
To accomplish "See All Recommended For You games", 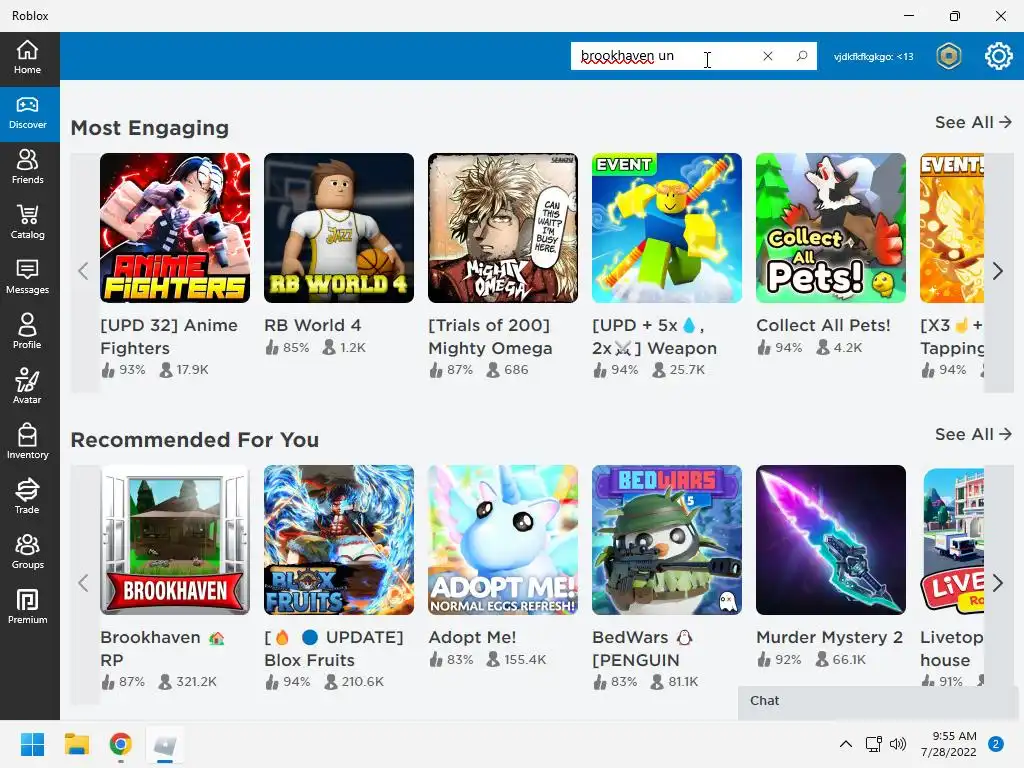I will click(x=973, y=434).
